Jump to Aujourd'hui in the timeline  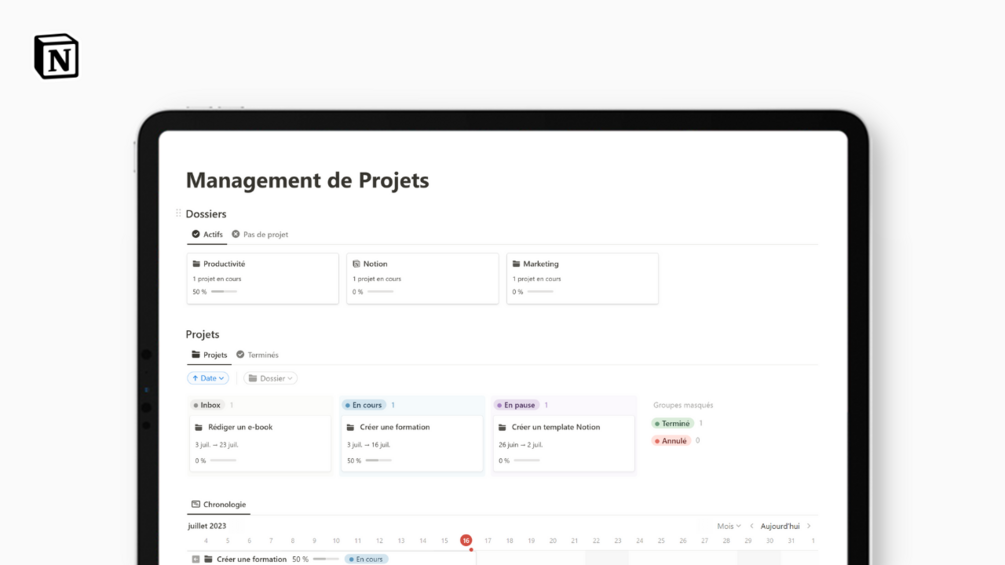(x=780, y=526)
